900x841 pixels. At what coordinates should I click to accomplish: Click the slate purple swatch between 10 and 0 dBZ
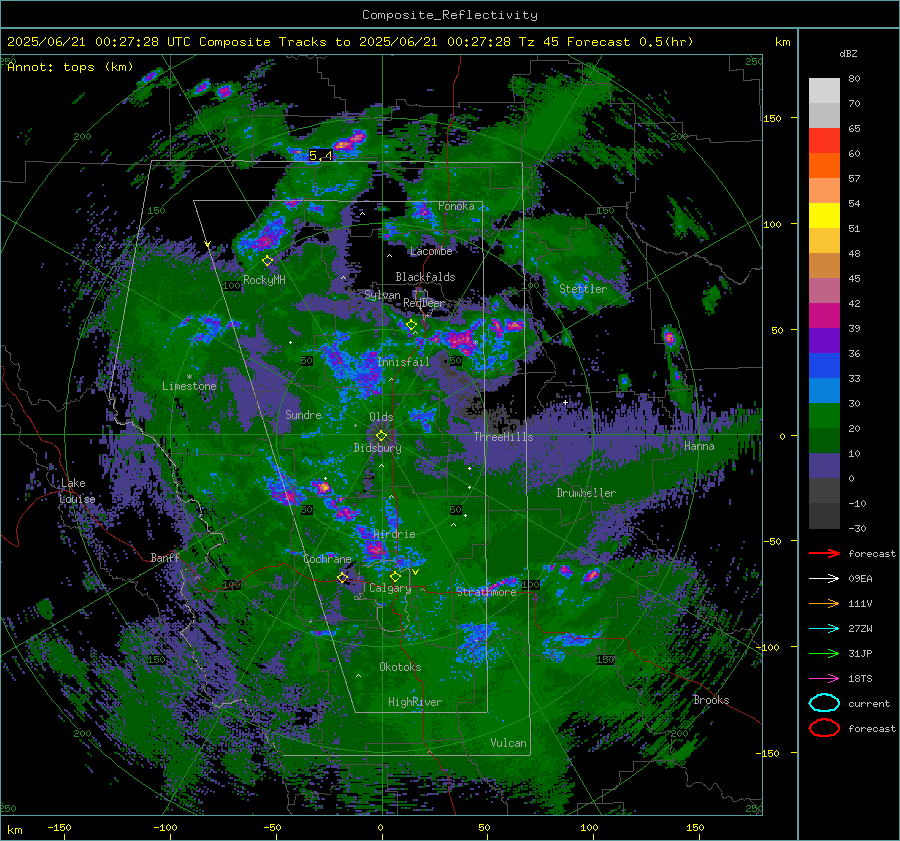(x=824, y=465)
